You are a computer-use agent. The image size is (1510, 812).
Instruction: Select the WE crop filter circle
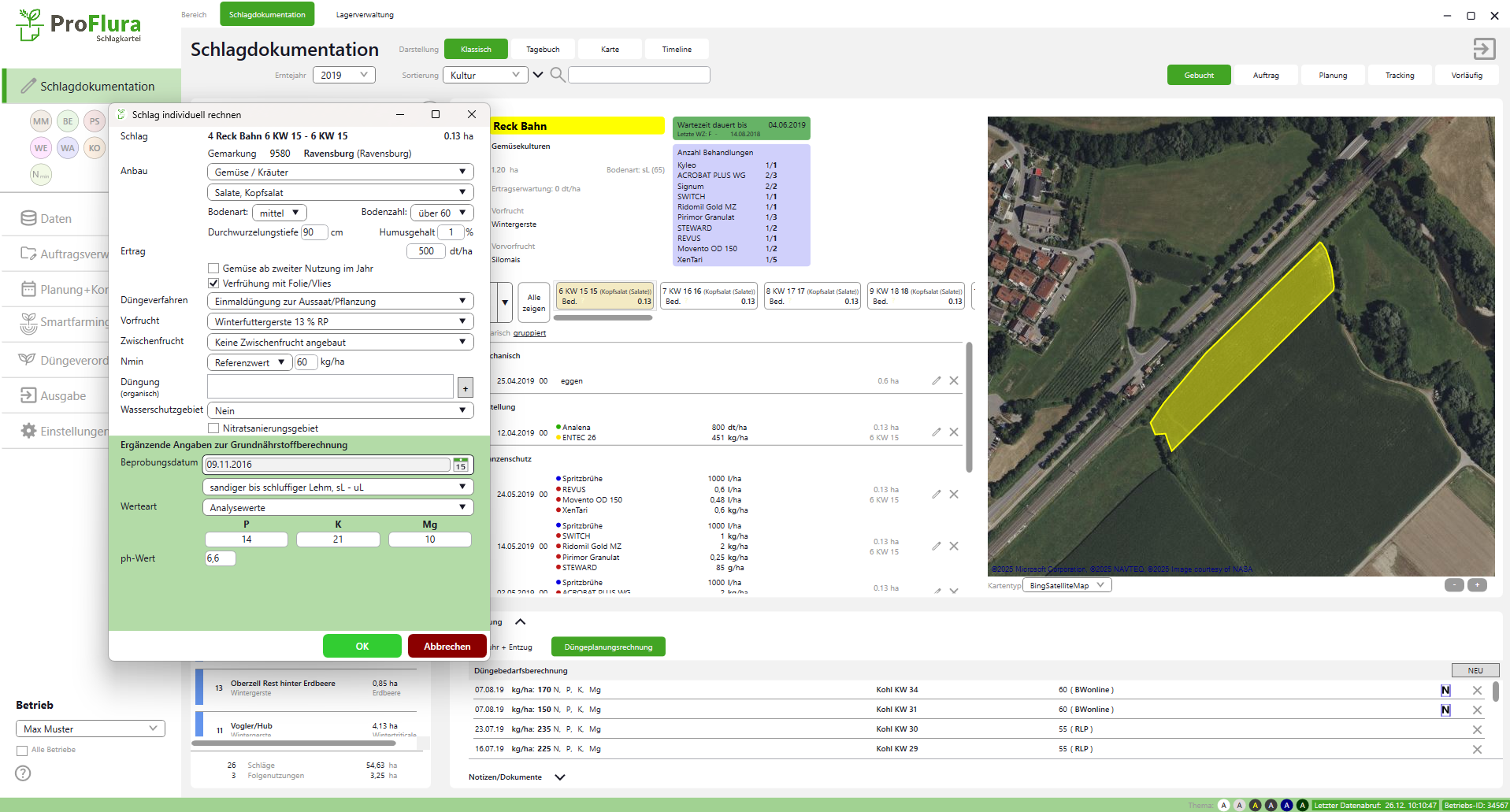(41, 148)
